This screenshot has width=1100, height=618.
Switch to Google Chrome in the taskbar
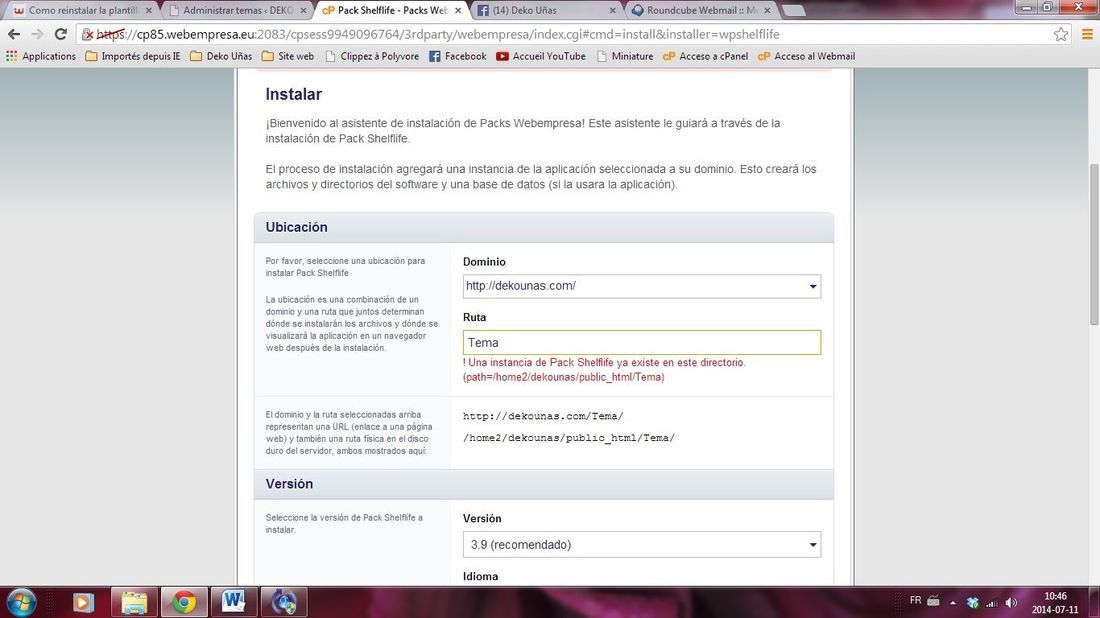tap(185, 603)
